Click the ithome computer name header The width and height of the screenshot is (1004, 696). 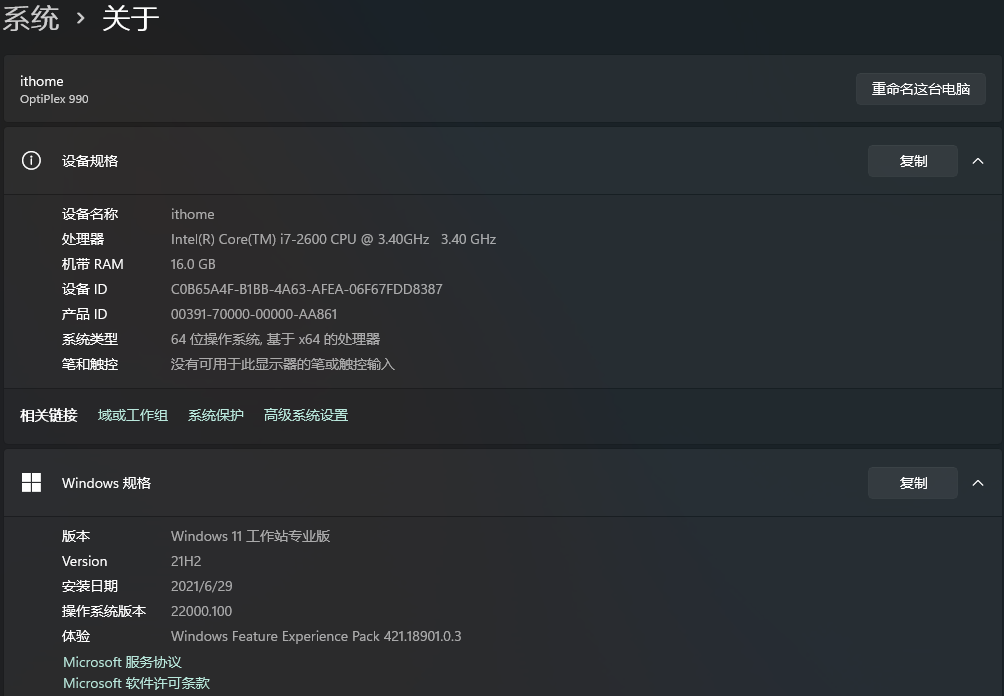[x=42, y=81]
